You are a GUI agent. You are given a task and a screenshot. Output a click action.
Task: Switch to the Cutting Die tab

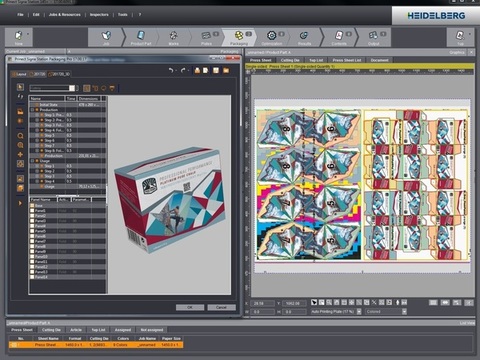point(290,60)
